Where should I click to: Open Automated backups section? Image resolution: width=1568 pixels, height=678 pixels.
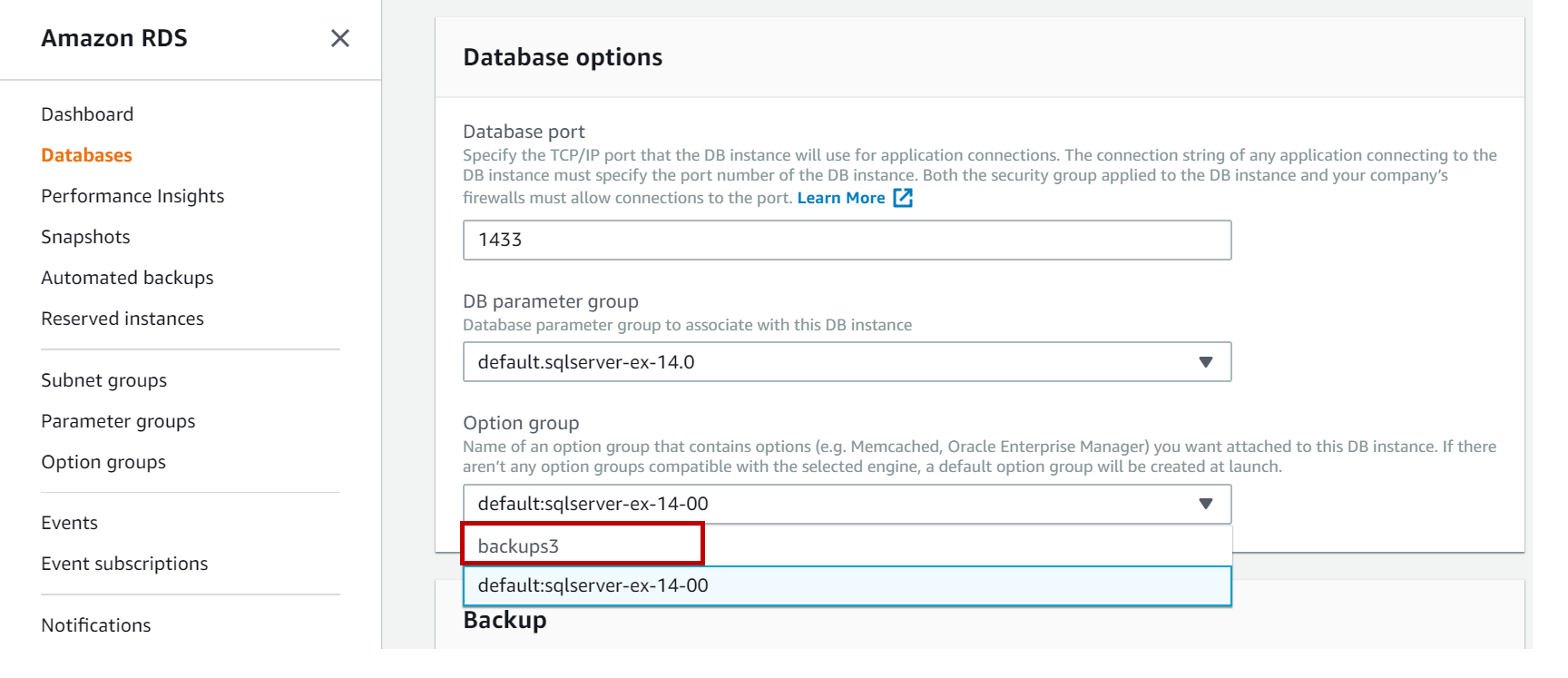click(127, 278)
